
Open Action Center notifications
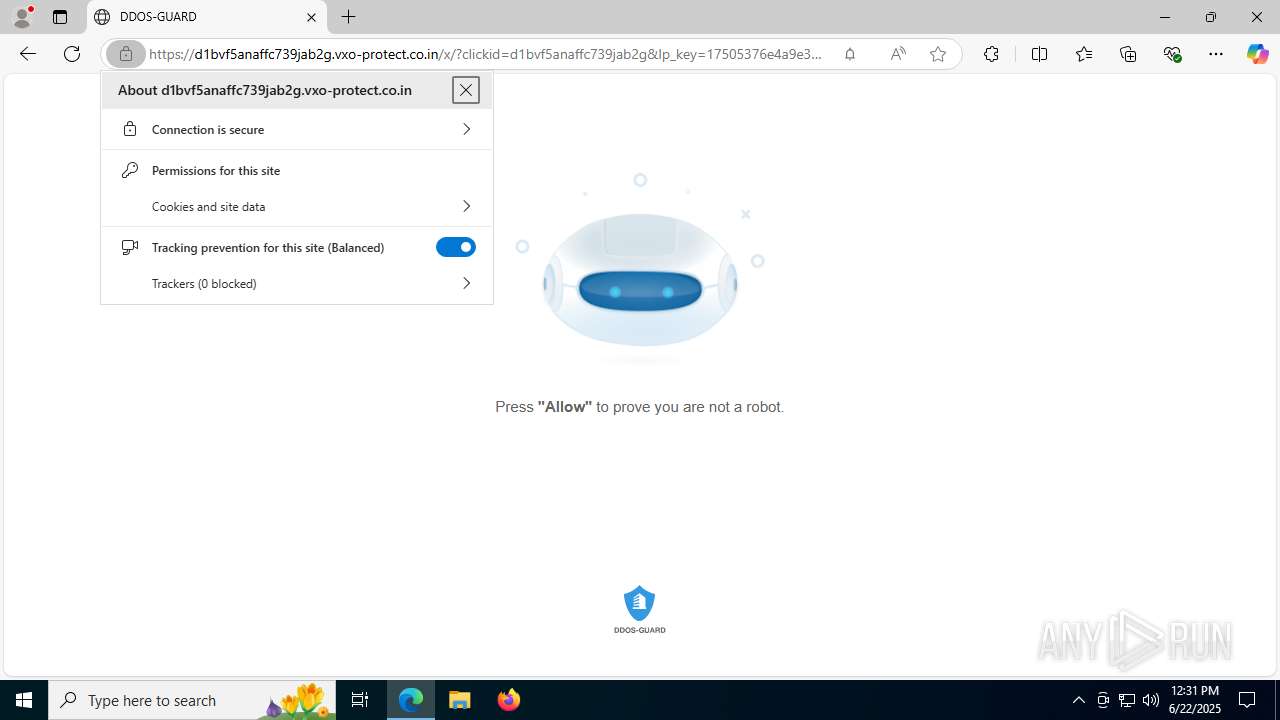coord(1247,700)
